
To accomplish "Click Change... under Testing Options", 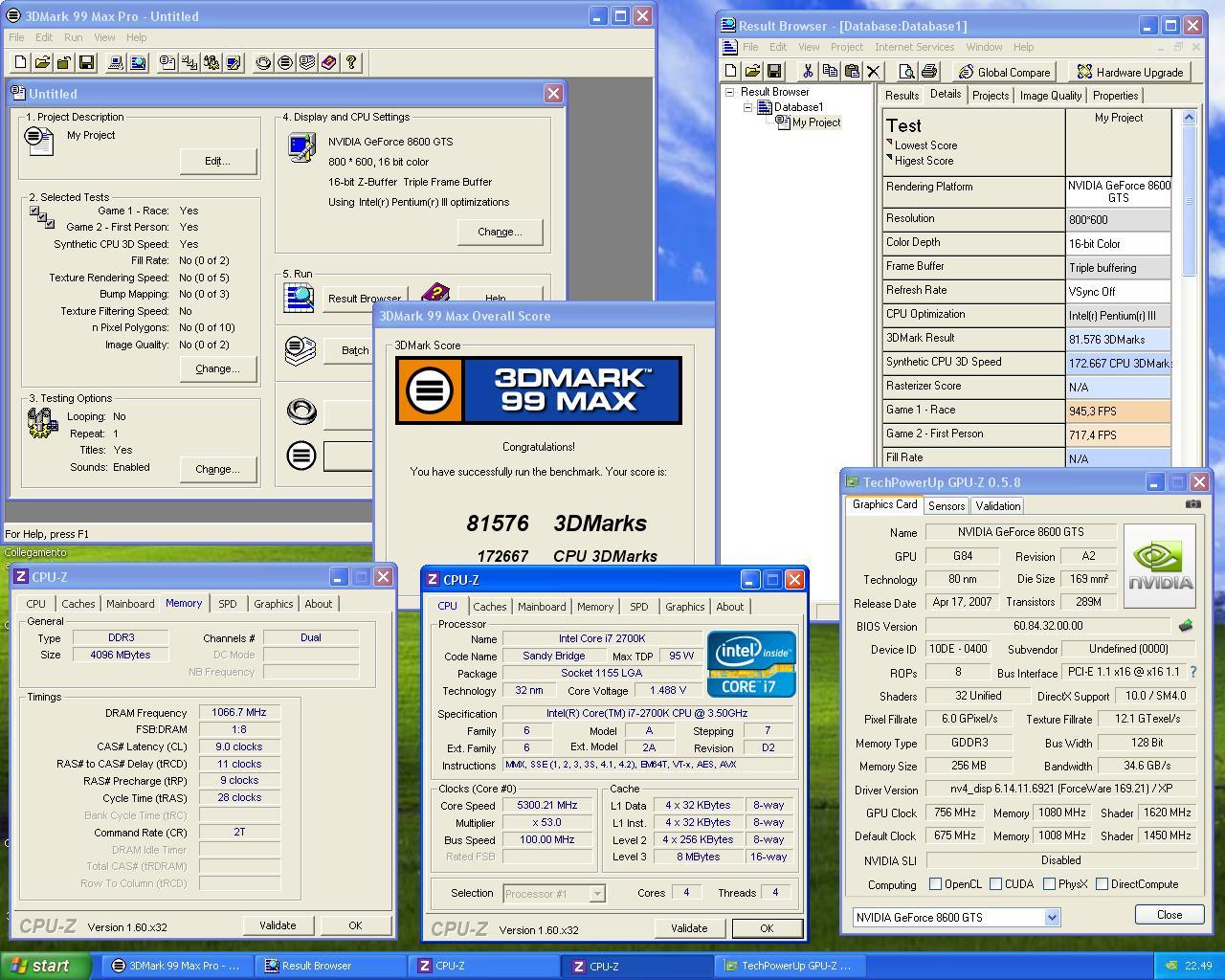I will (x=217, y=469).
